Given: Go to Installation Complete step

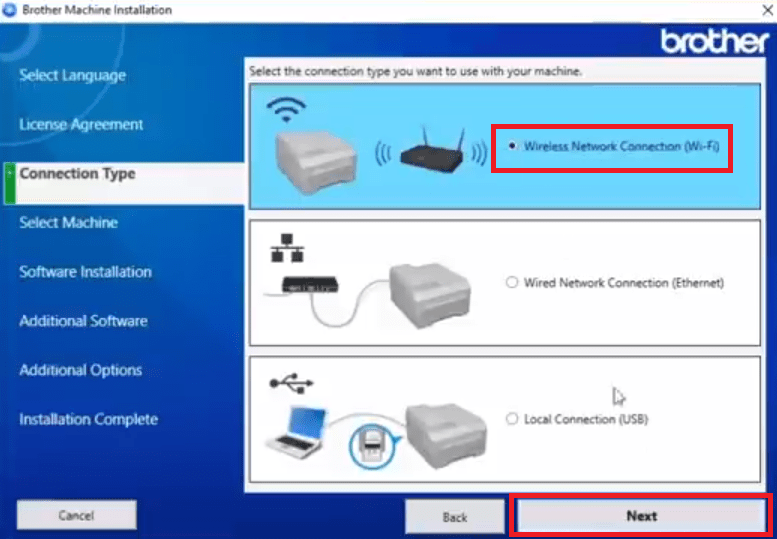Looking at the screenshot, I should 89,419.
